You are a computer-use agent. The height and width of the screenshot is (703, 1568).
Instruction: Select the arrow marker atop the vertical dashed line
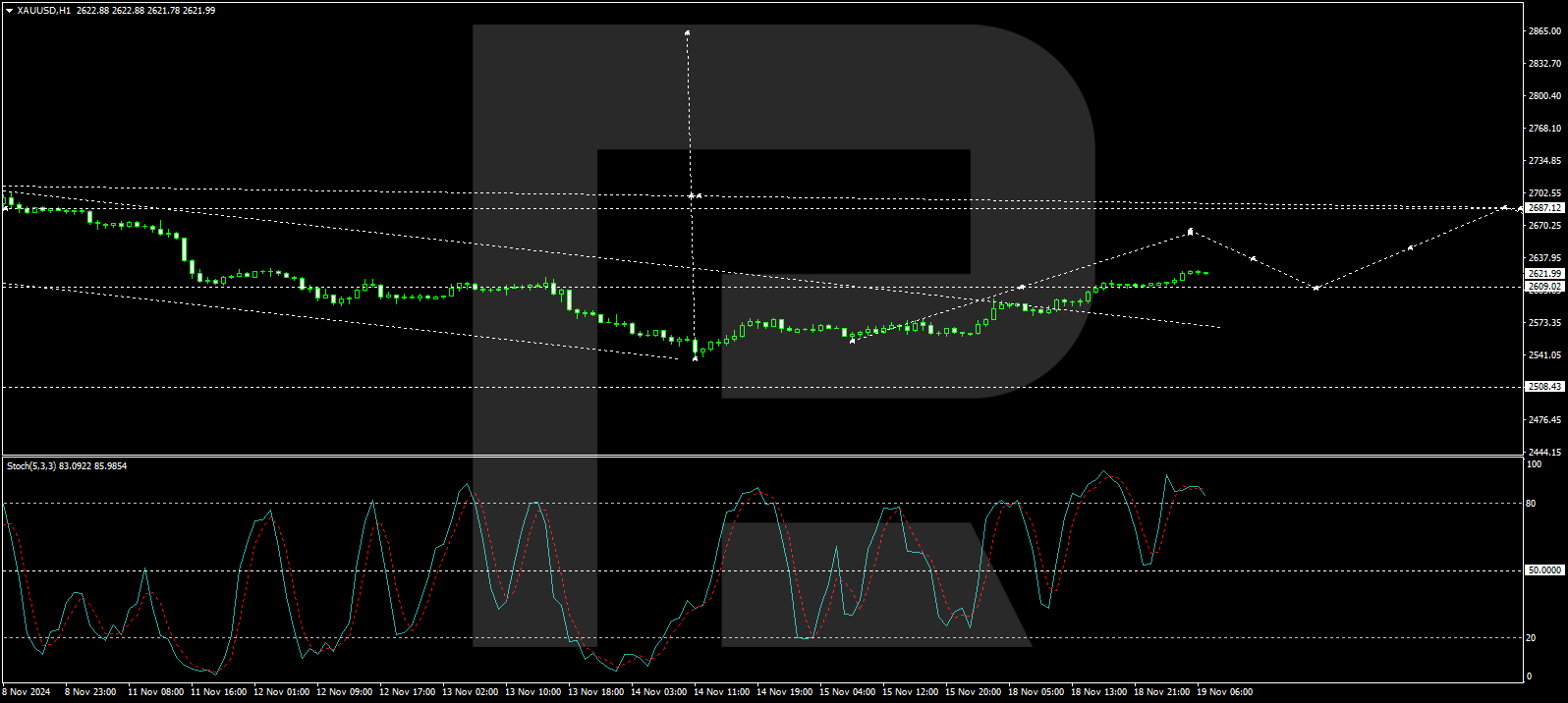(687, 33)
